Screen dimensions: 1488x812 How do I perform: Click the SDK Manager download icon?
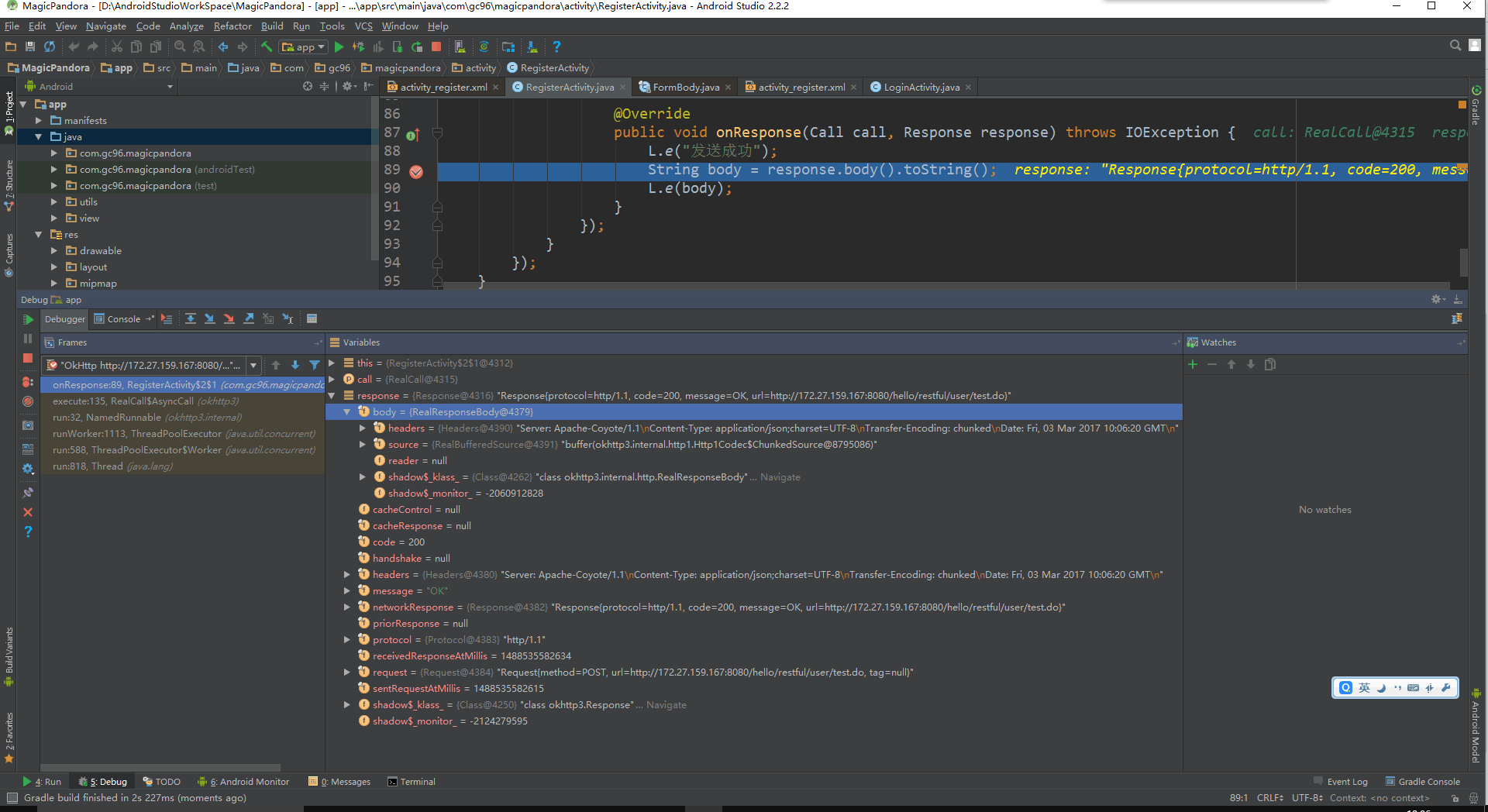(532, 47)
